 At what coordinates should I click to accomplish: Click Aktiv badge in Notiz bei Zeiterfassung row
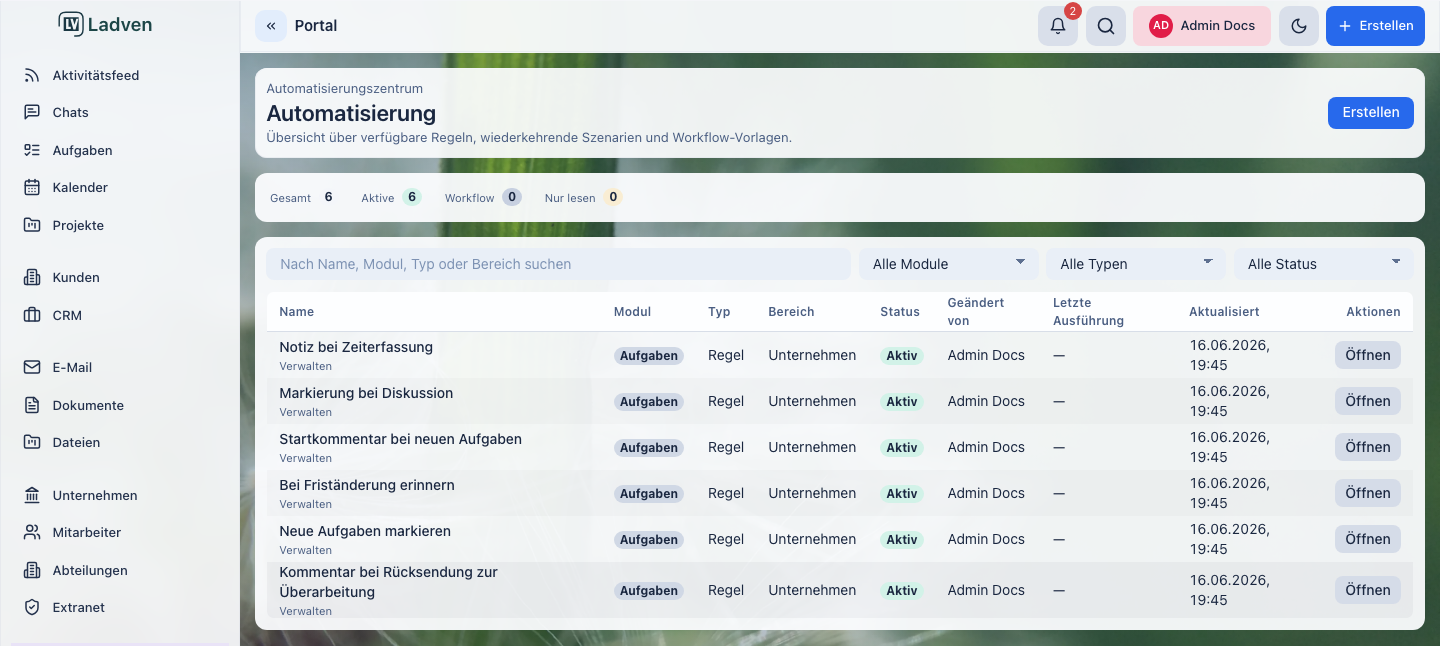point(902,355)
